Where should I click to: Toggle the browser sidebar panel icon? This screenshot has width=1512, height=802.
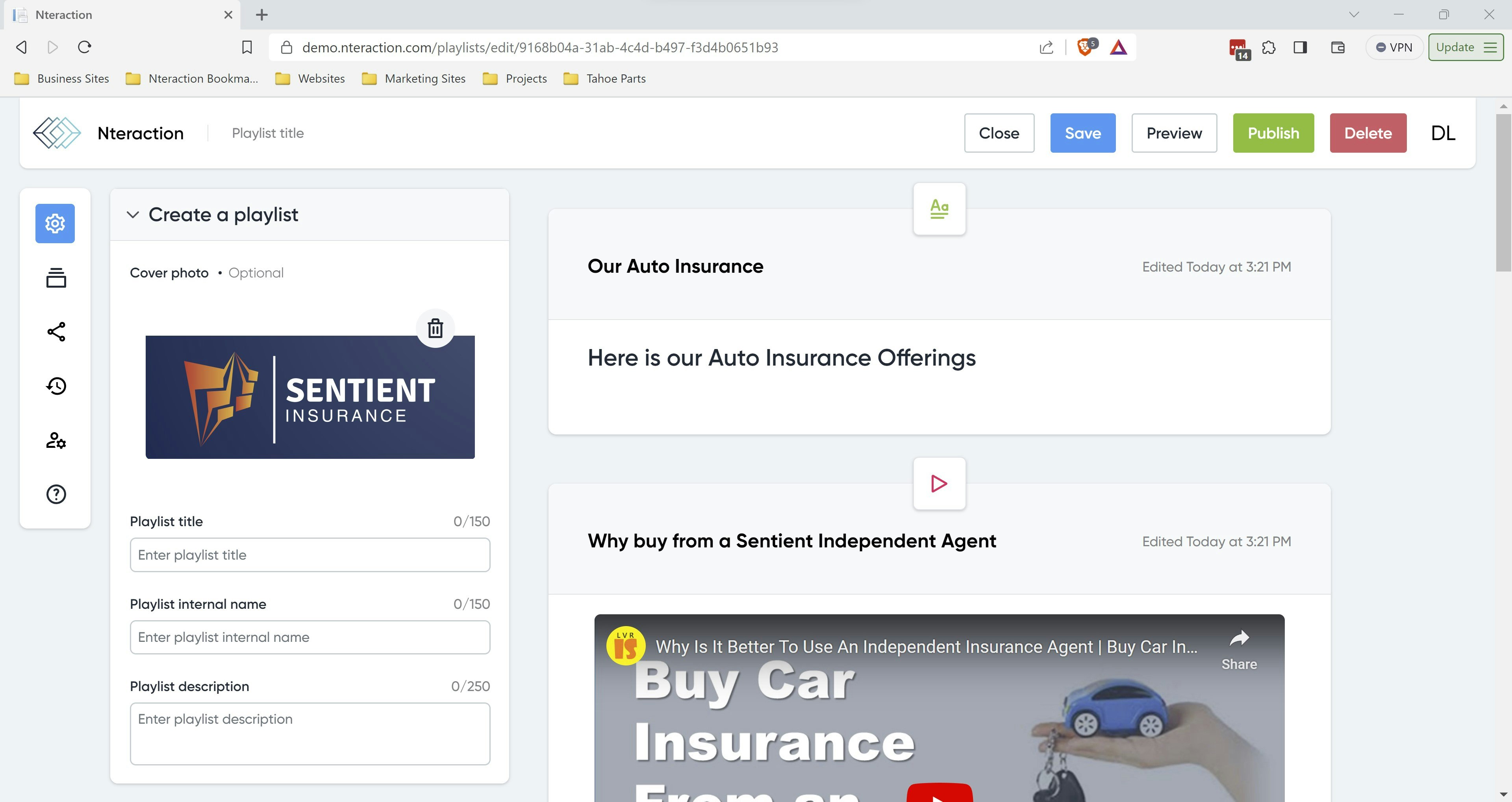pos(1300,48)
